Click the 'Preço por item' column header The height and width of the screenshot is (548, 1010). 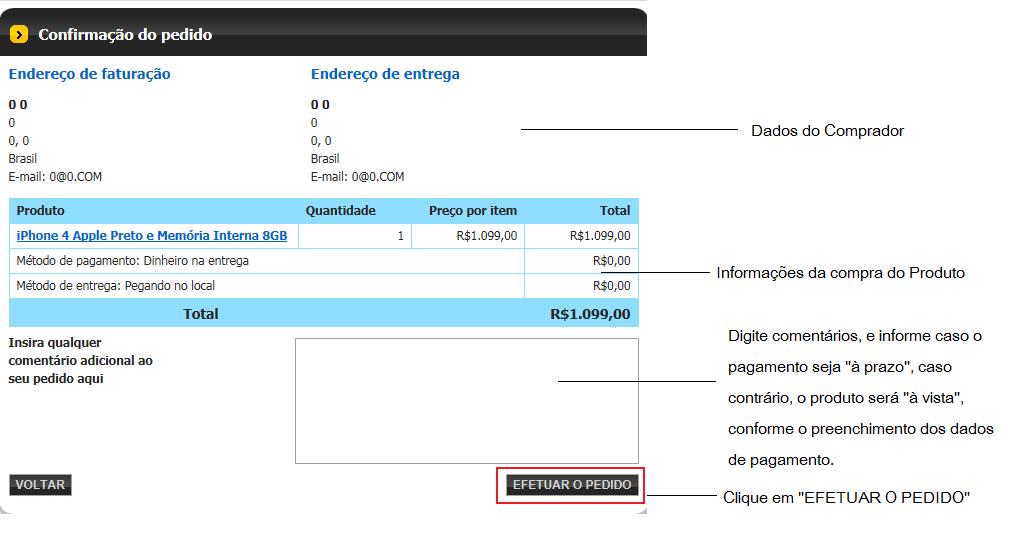[472, 211]
